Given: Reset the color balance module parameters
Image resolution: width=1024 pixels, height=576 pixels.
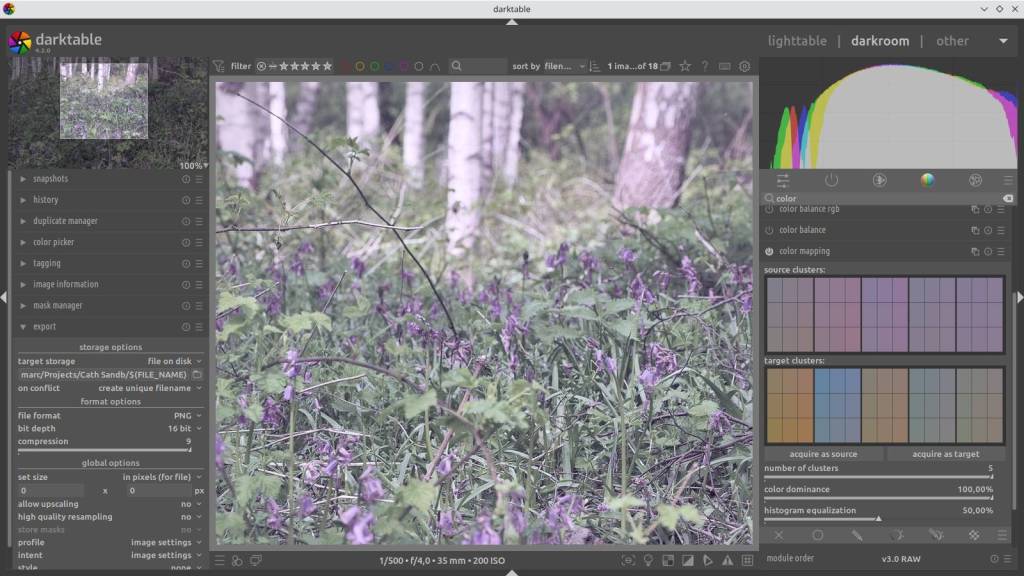Looking at the screenshot, I should 988,231.
